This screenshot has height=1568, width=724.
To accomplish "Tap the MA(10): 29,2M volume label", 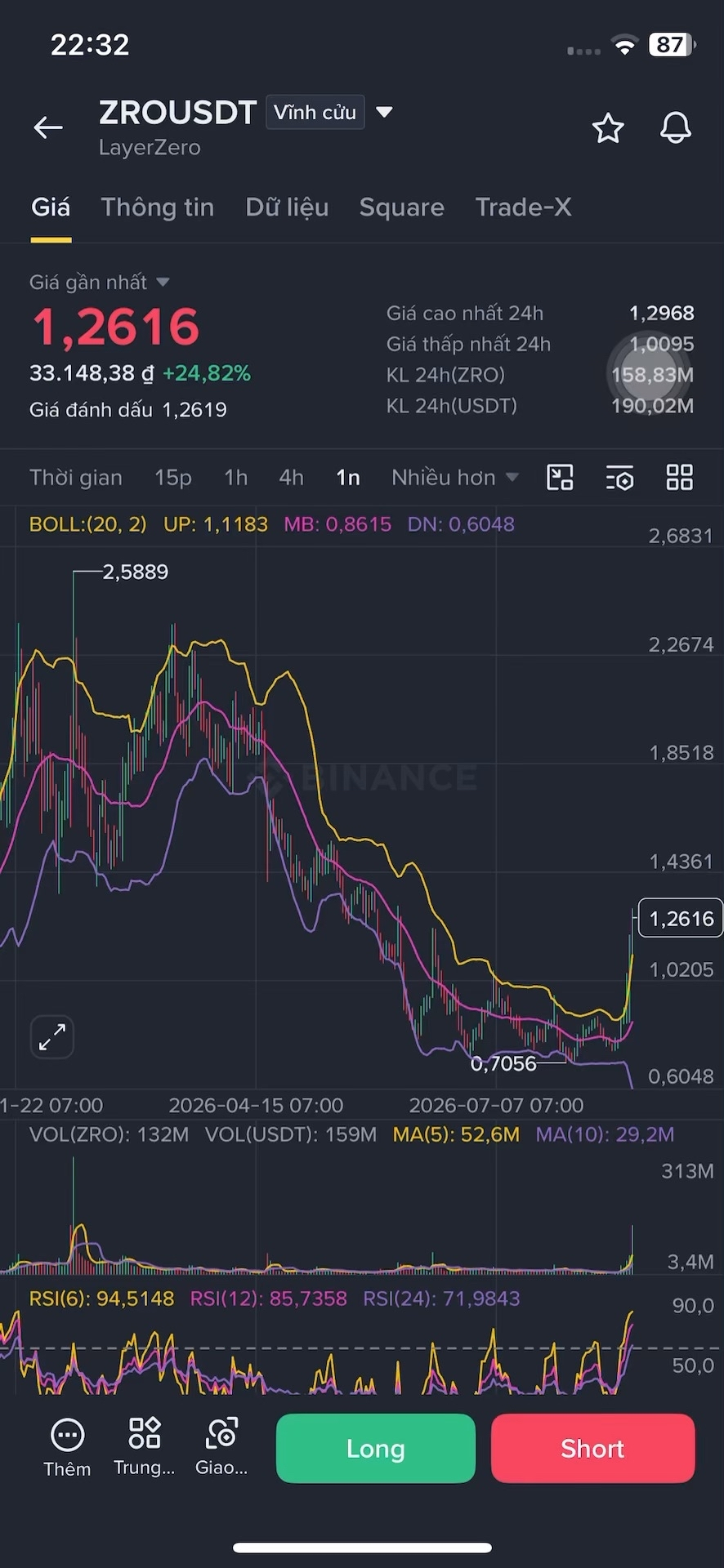I will coord(605,1134).
